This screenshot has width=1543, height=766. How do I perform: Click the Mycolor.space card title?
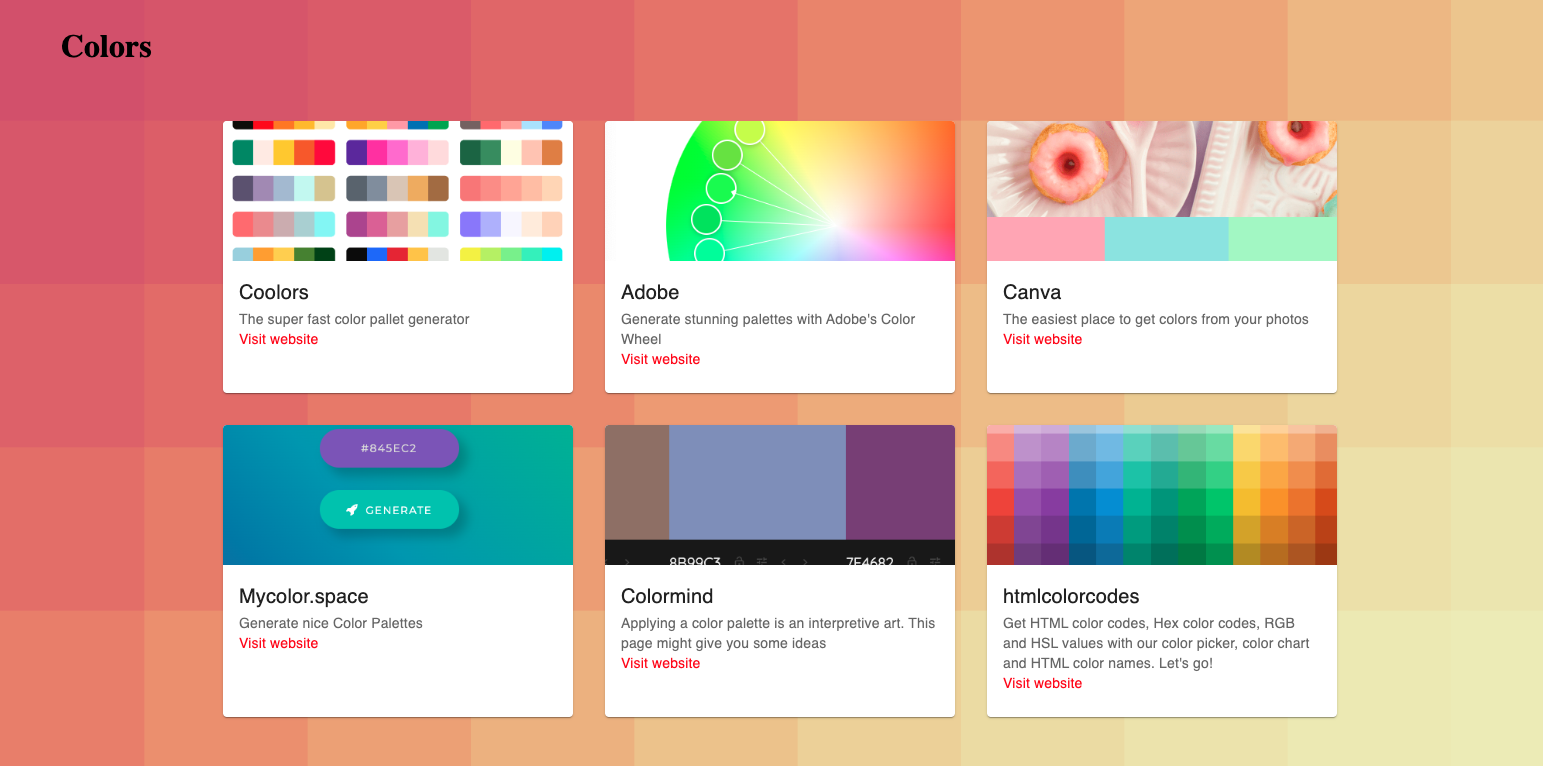[x=304, y=596]
